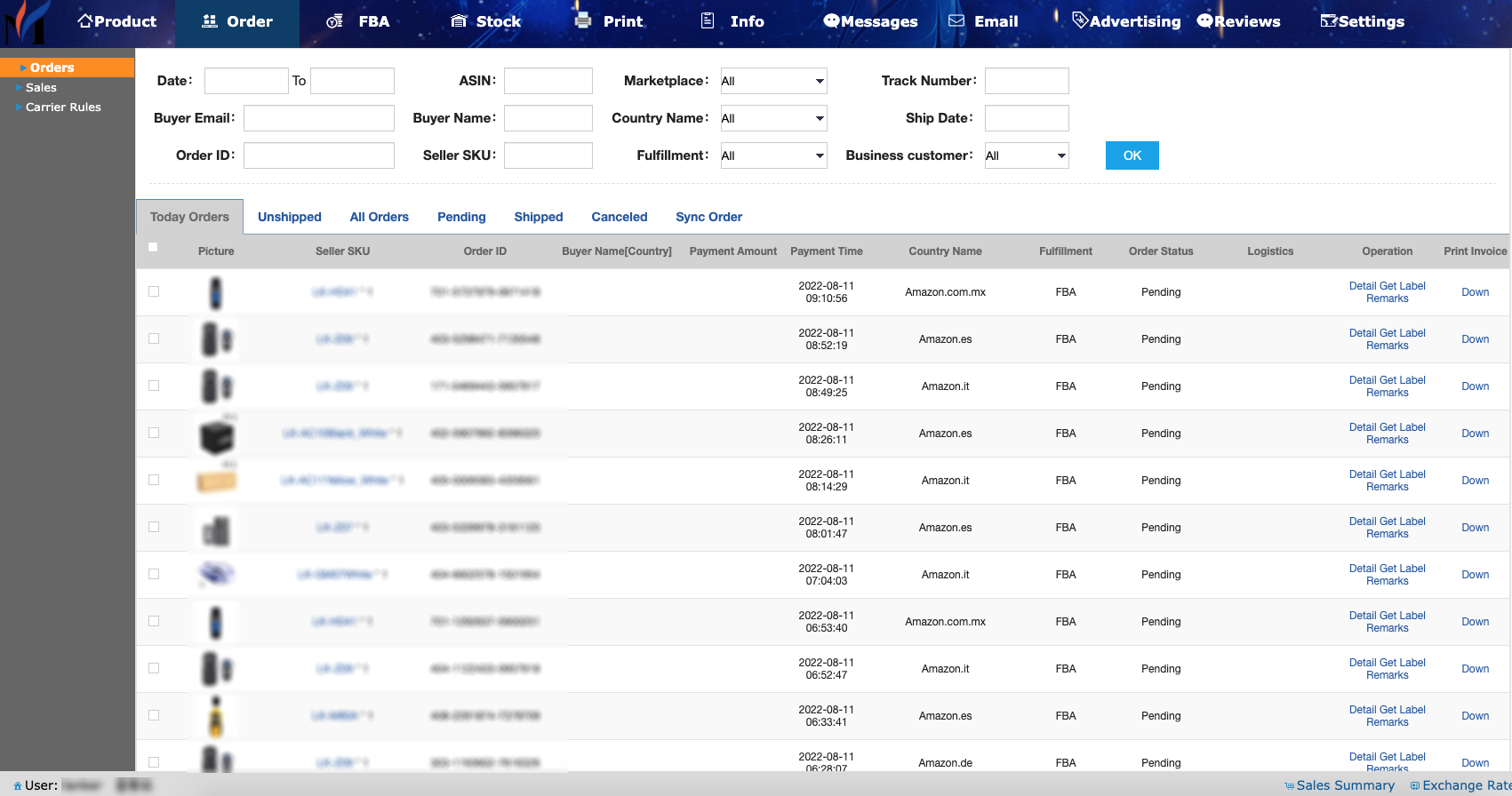Check the first order row checkbox
Image resolution: width=1512 pixels, height=796 pixels.
[x=154, y=291]
